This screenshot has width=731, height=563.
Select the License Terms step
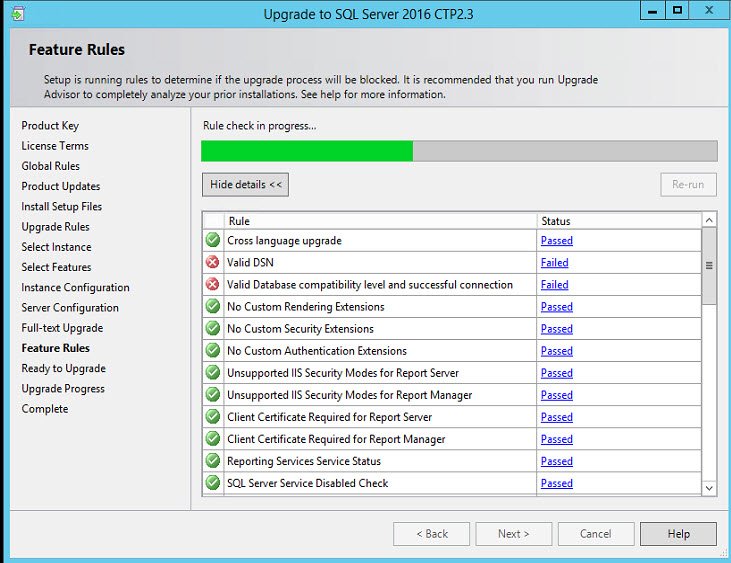(x=55, y=146)
